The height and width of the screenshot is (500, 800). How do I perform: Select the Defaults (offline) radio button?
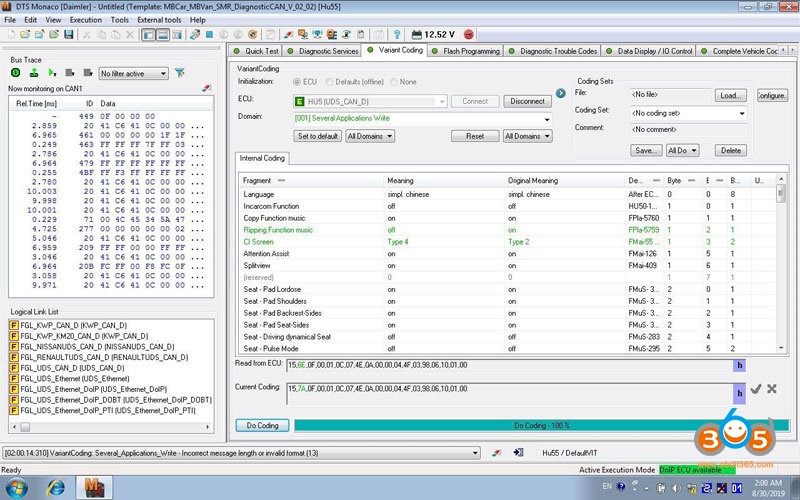click(x=329, y=81)
